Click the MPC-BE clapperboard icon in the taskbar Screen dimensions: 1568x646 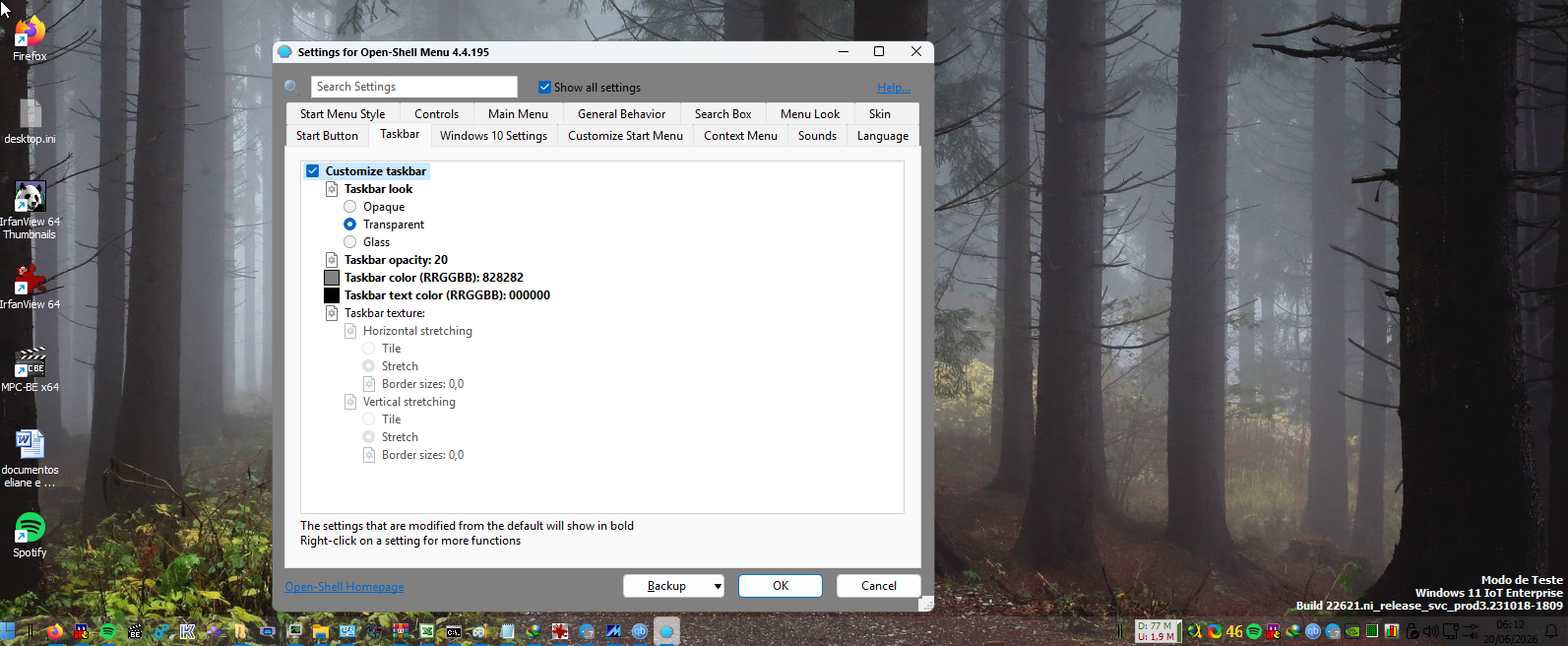click(x=135, y=631)
